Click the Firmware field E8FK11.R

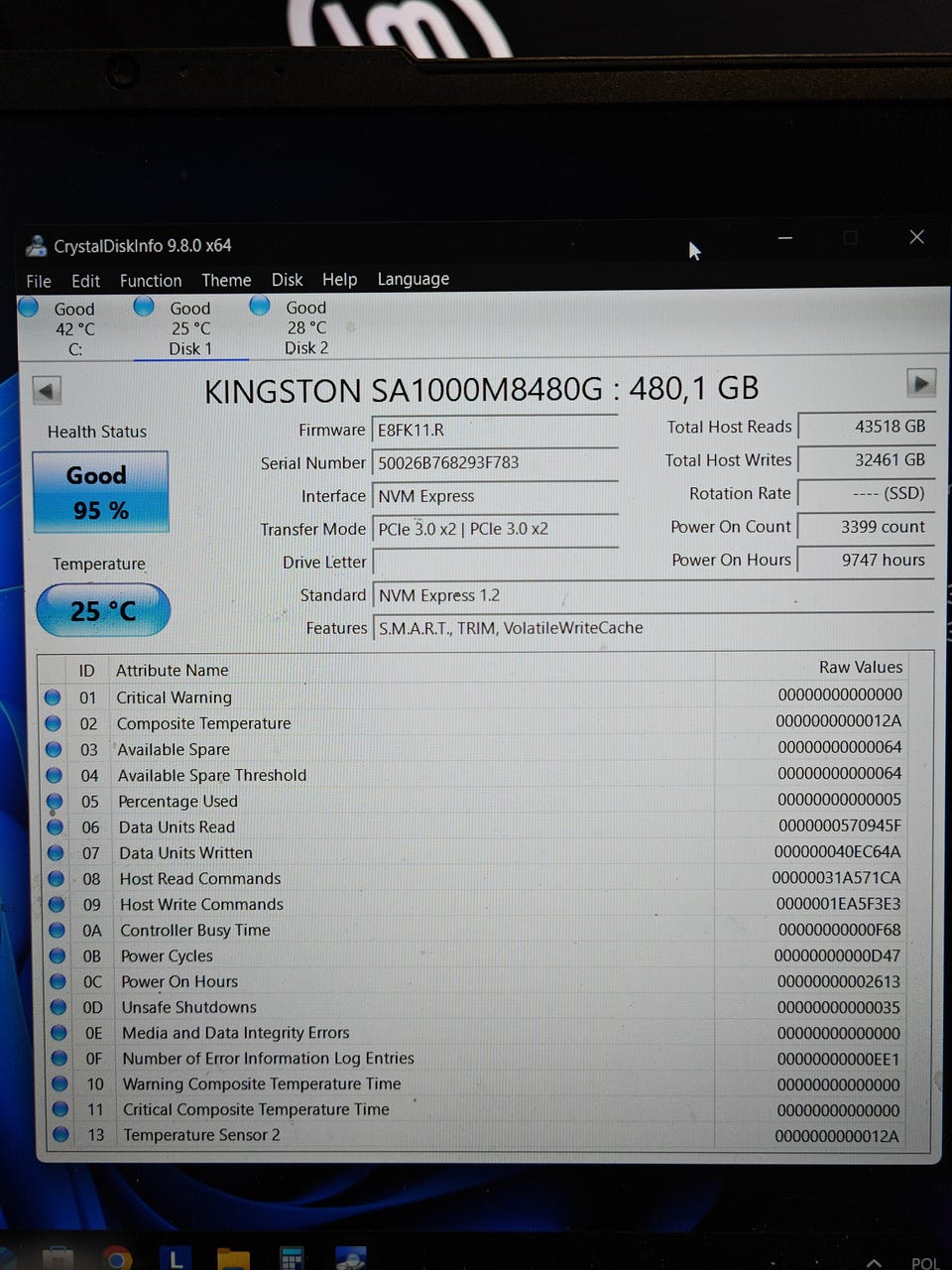pyautogui.click(x=495, y=430)
